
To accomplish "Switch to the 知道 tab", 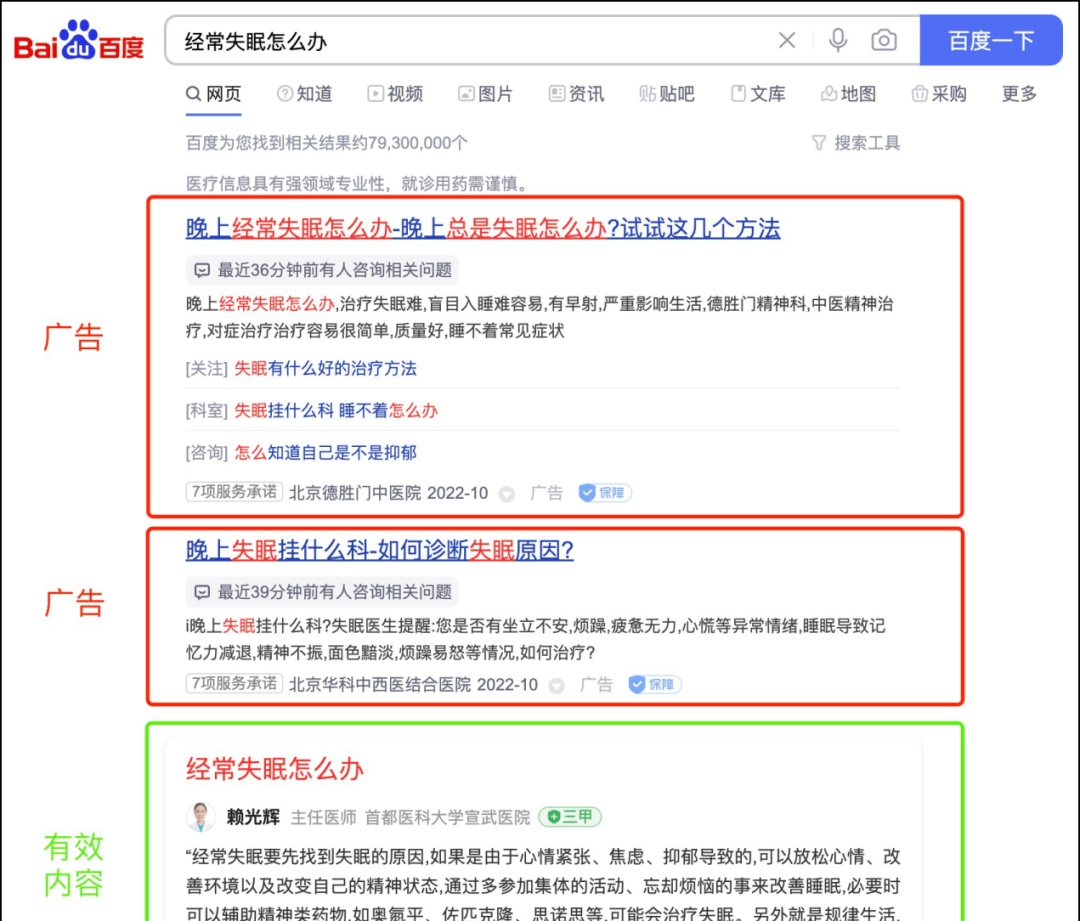I will coord(304,94).
